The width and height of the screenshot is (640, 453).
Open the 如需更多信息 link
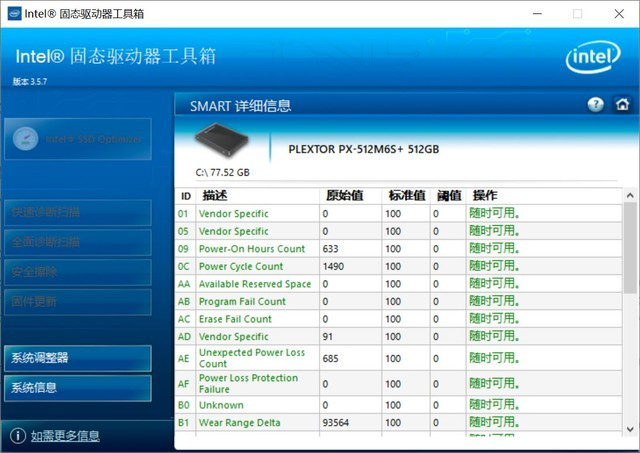click(x=65, y=436)
